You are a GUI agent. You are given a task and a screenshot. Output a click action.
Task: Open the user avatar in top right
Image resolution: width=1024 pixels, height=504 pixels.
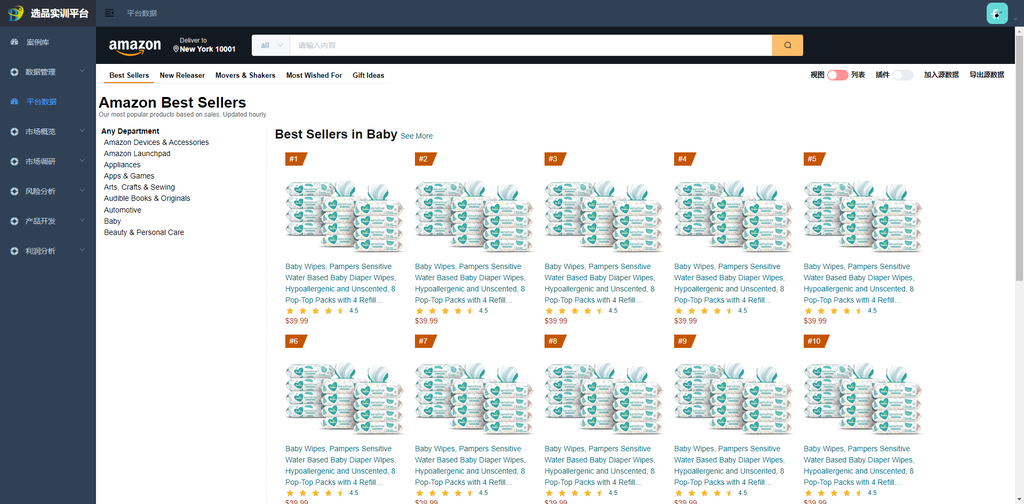pyautogui.click(x=997, y=13)
